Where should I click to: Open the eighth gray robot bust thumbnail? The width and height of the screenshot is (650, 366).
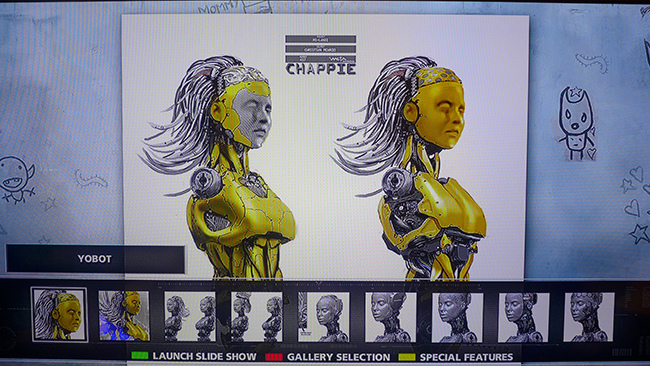(x=524, y=317)
